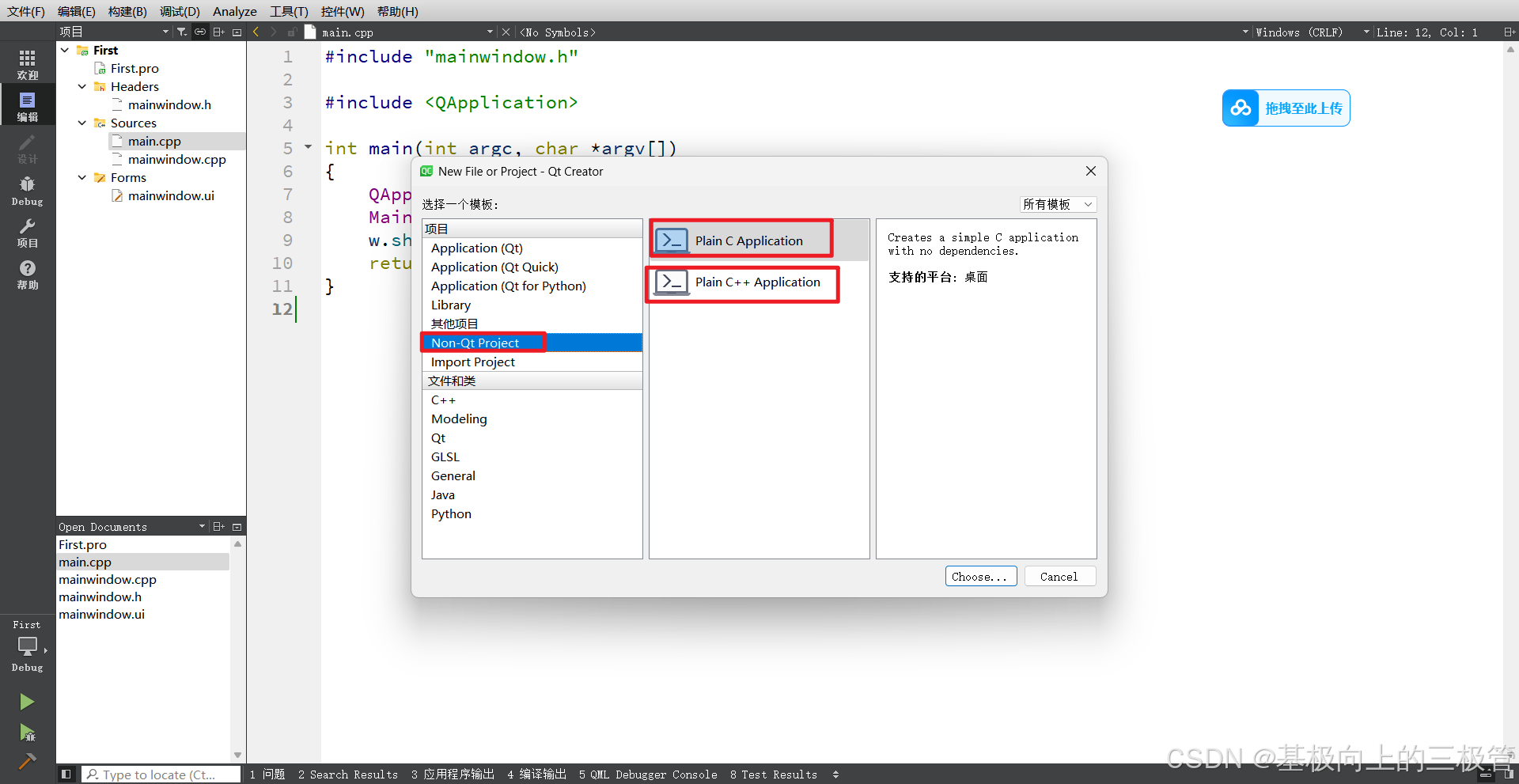
Task: Click the split project panel icon
Action: point(219,32)
